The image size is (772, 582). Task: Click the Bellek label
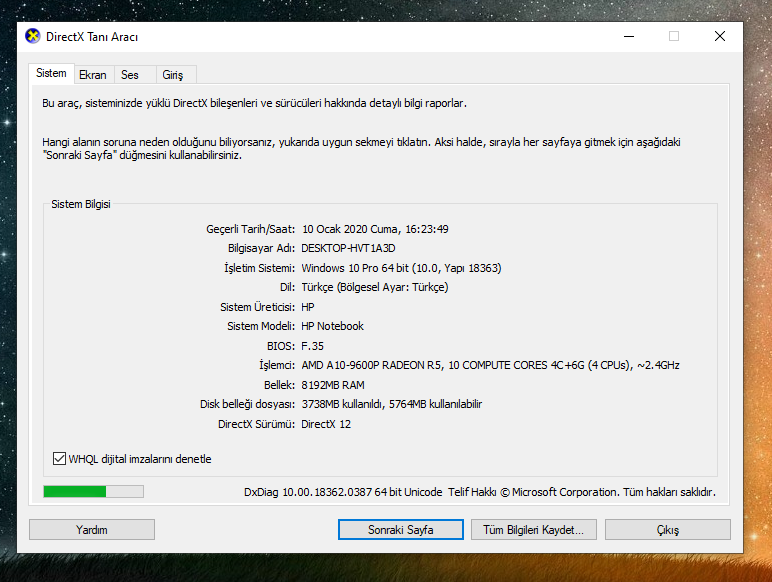pyautogui.click(x=279, y=385)
